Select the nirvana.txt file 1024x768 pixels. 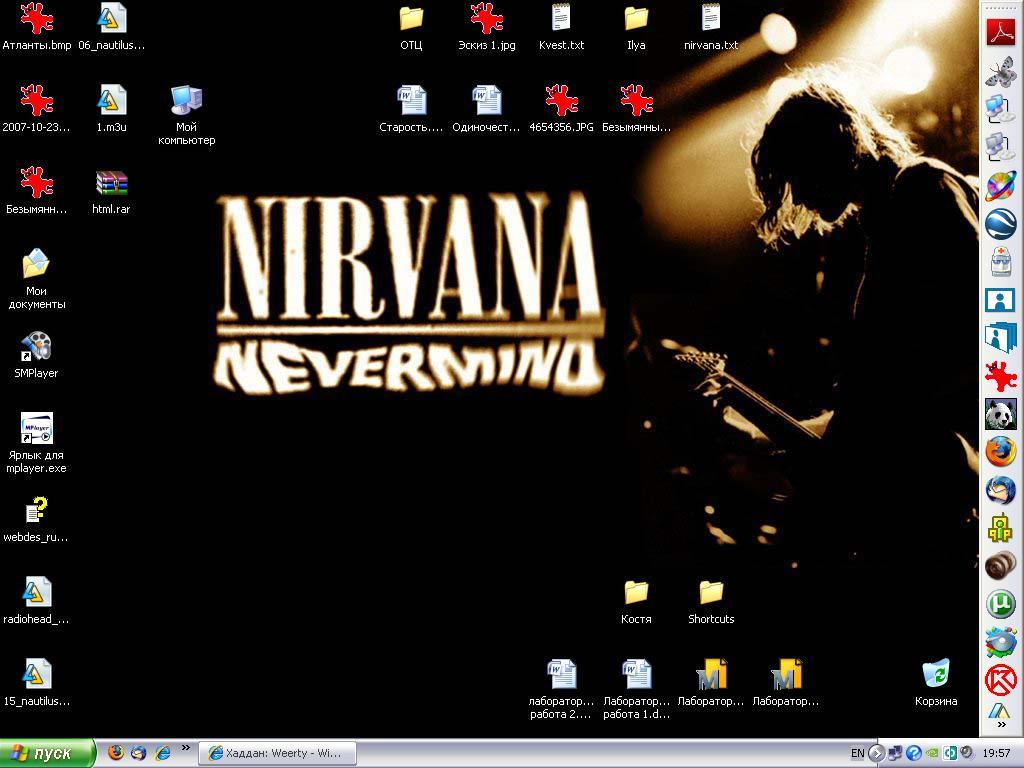point(711,27)
